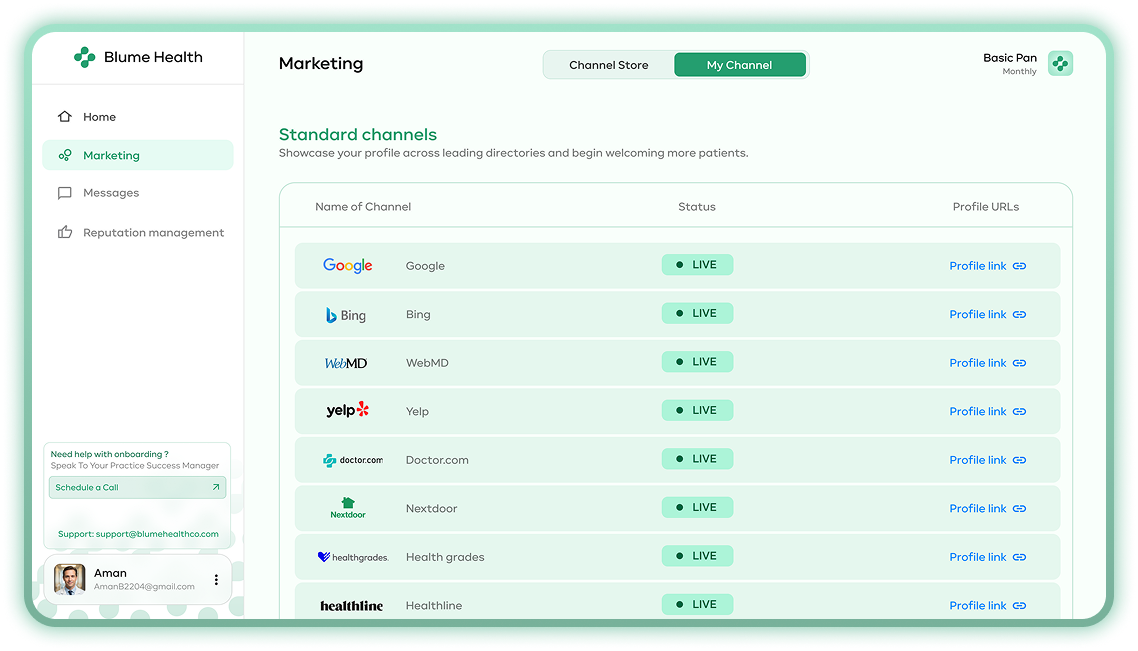
Task: Click the Bing logo icon
Action: pyautogui.click(x=346, y=315)
